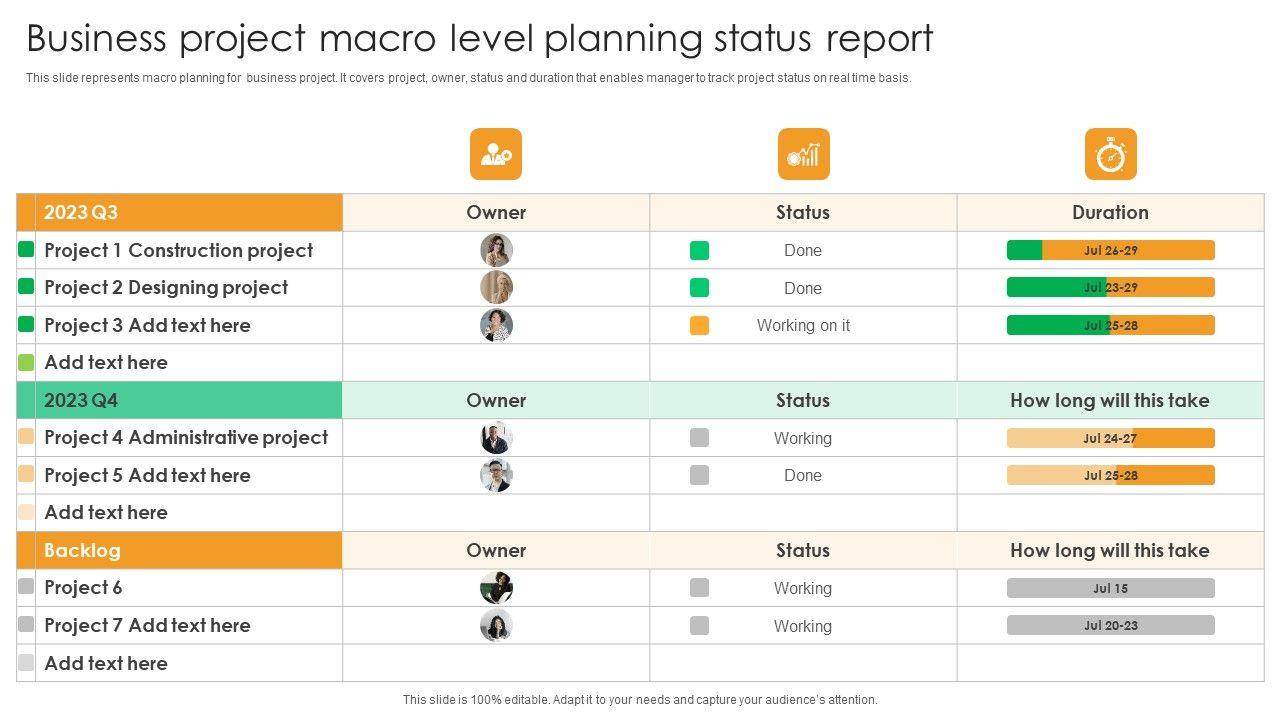1280x720 pixels.
Task: Click the Jul 20-23 duration bar
Action: click(1110, 626)
